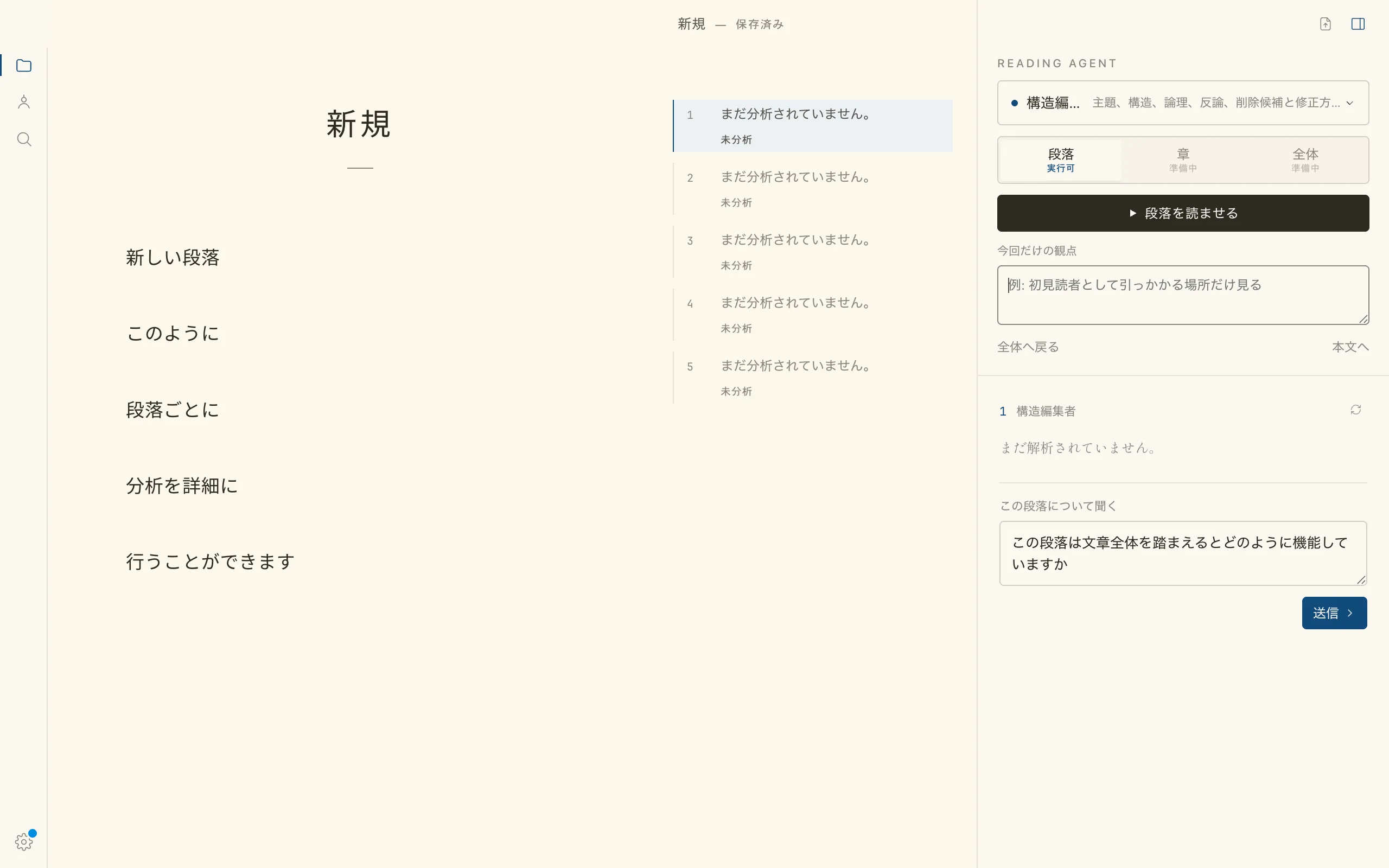Open settings gear icon
The width and height of the screenshot is (1389, 868).
pos(23,841)
